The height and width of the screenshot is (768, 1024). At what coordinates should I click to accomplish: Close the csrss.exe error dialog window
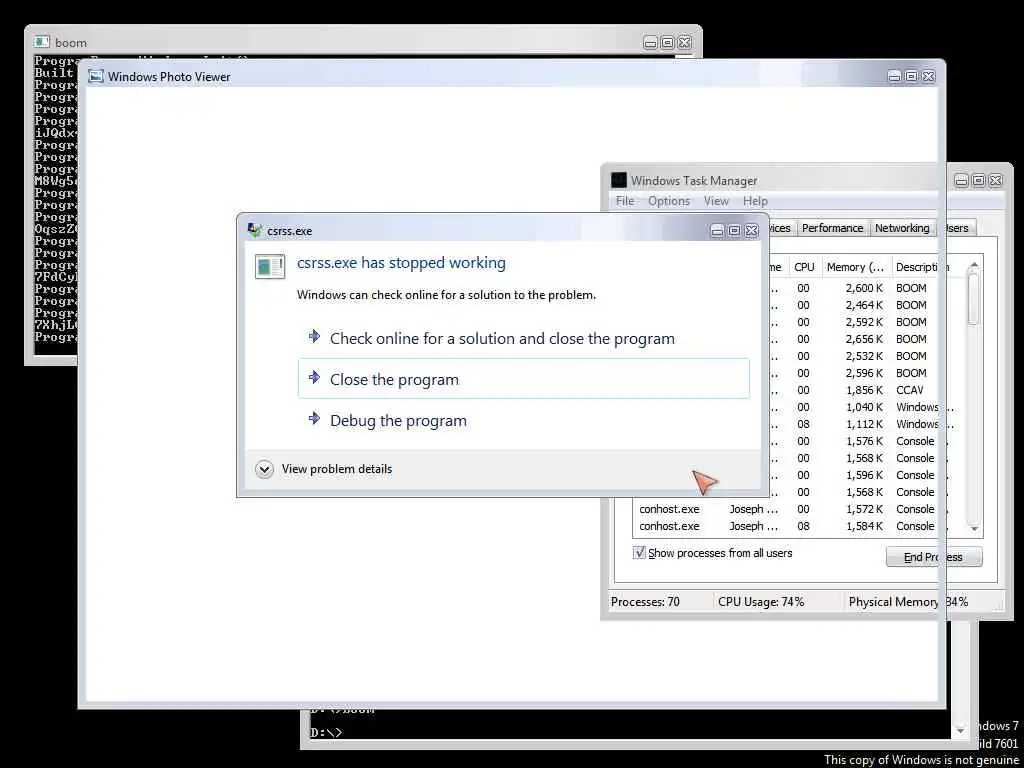(x=752, y=231)
